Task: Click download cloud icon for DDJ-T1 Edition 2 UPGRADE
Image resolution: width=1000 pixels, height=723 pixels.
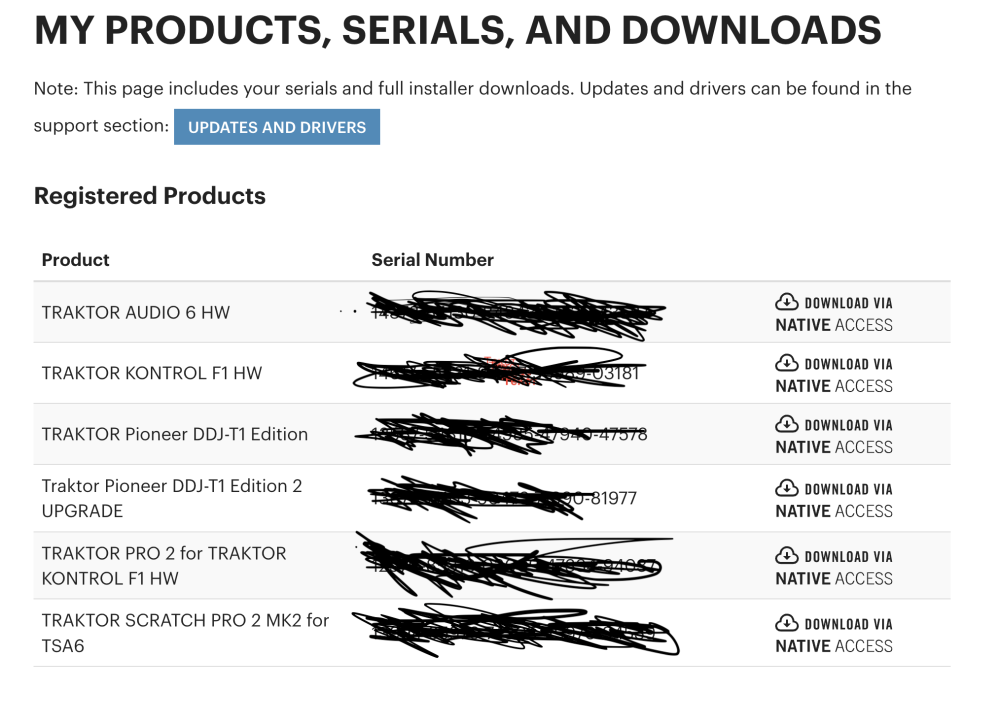Action: [786, 488]
